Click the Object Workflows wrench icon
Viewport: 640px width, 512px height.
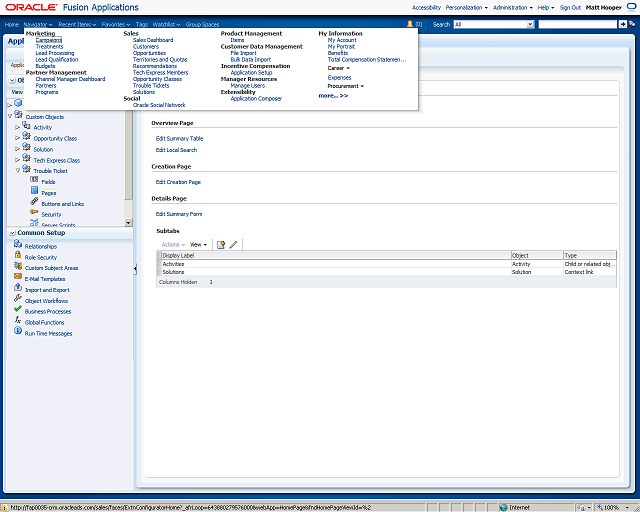tap(18, 298)
